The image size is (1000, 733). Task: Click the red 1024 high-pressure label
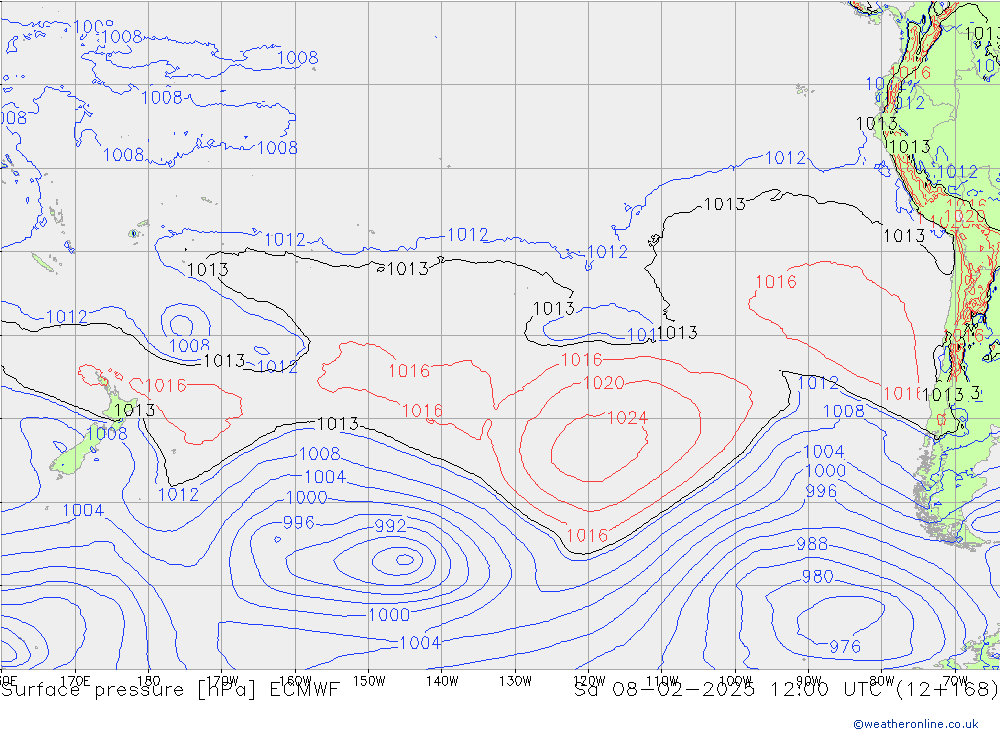click(x=627, y=418)
